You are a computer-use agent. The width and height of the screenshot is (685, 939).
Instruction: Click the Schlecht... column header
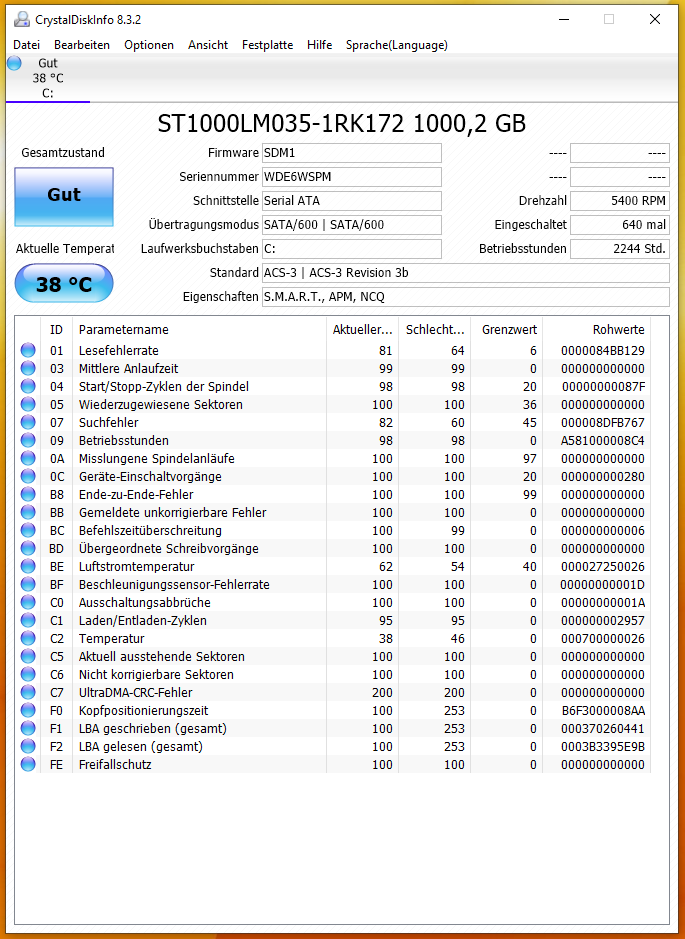coord(435,329)
